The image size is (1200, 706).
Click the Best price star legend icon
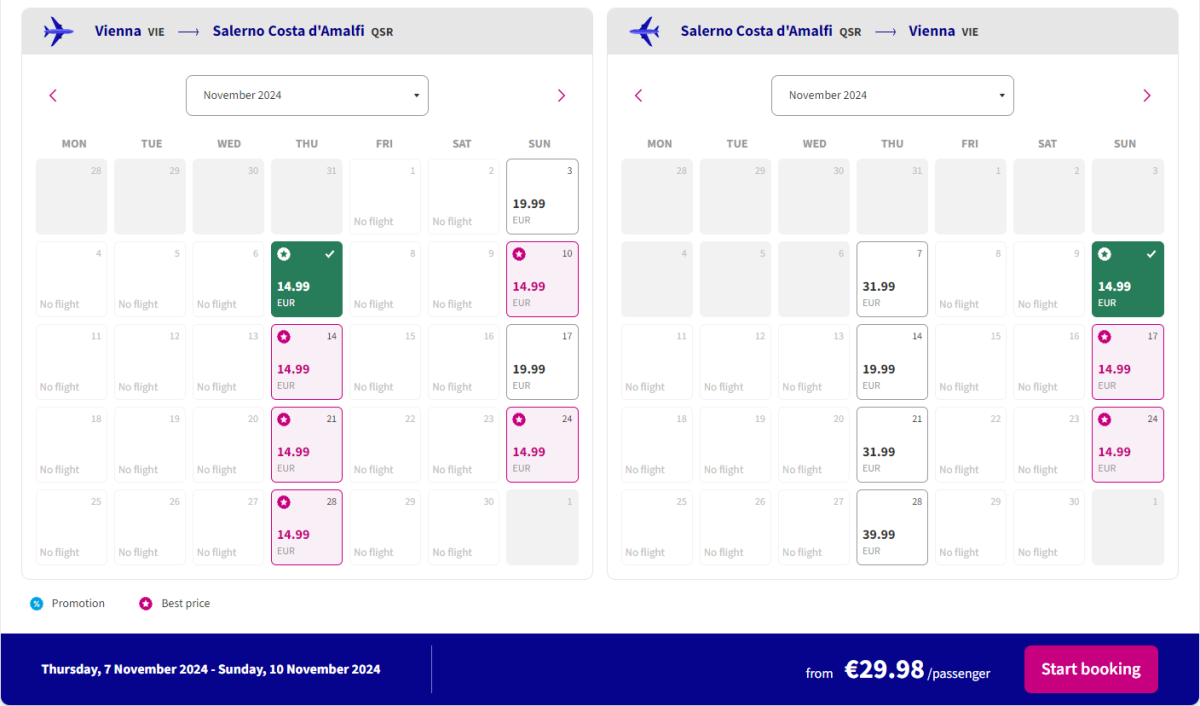tap(146, 603)
